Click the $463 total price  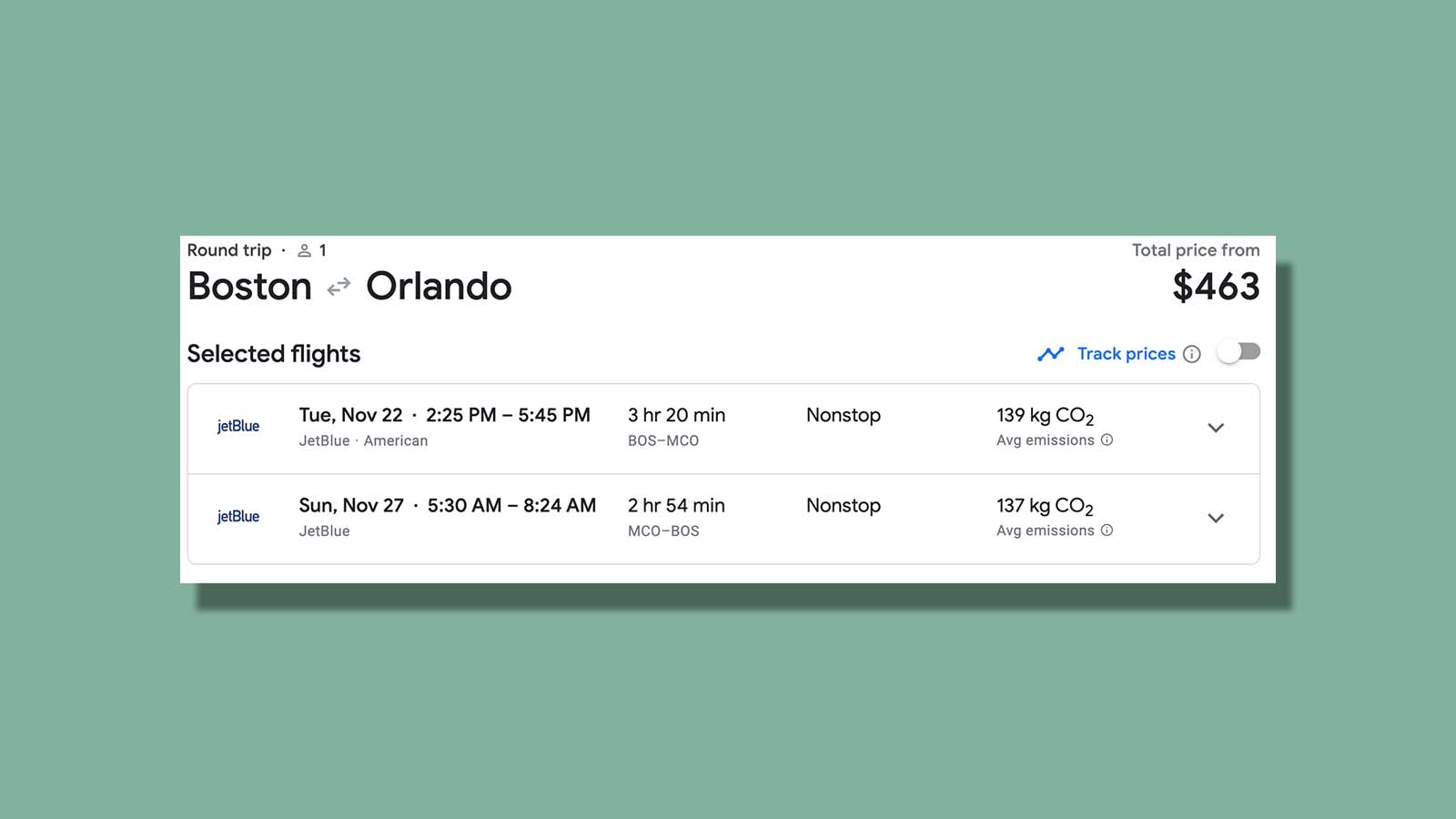[x=1216, y=287]
